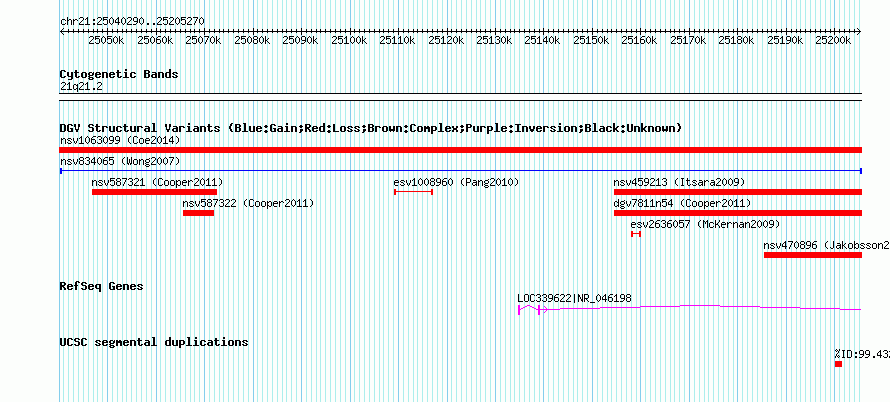Click the nsv1063099 (Coe2014) red variant bar
This screenshot has height=402, width=890.
[461, 150]
